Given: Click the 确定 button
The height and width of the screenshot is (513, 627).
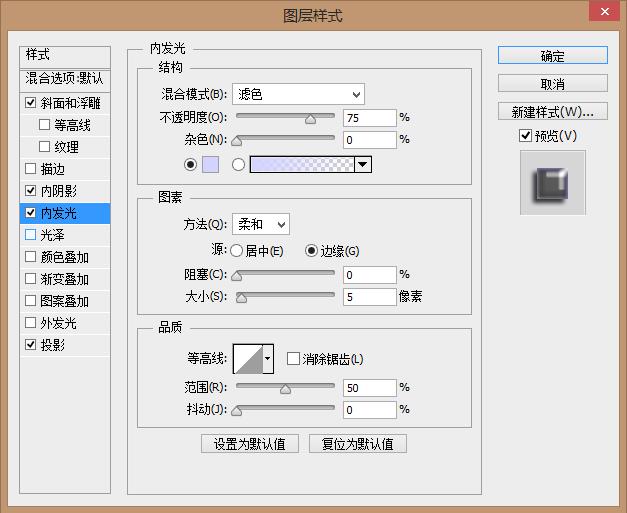Looking at the screenshot, I should [x=553, y=55].
